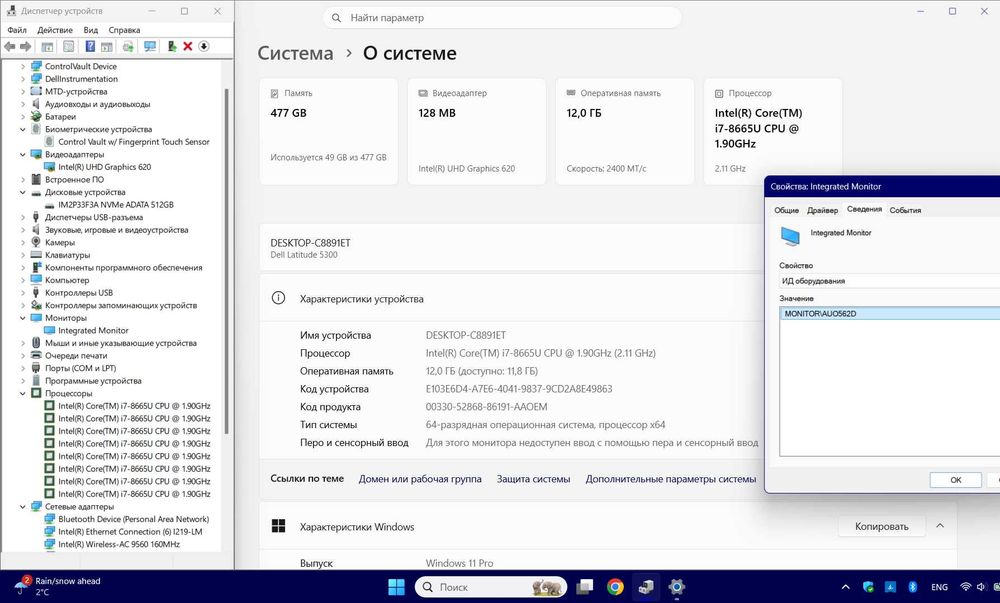Screen dimensions: 1000x603
Task: Collapse the Видеоадаптеры node
Action: pyautogui.click(x=23, y=154)
